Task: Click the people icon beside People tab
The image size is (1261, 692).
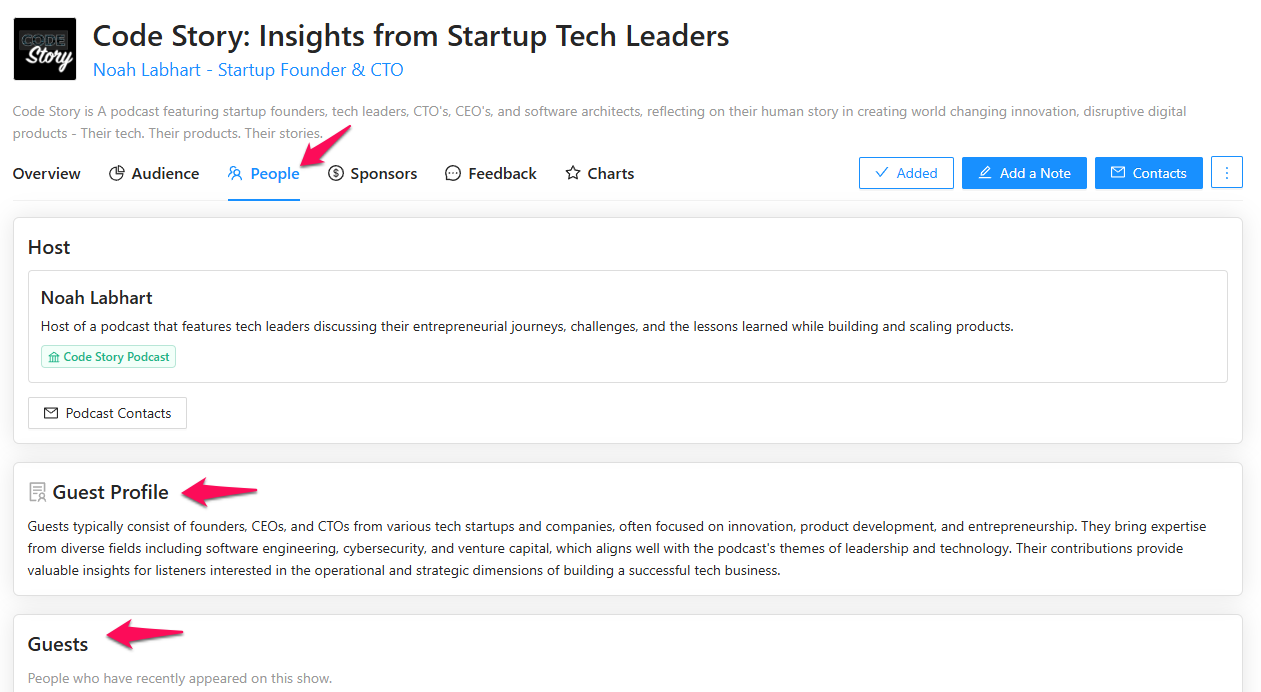Action: [x=236, y=173]
